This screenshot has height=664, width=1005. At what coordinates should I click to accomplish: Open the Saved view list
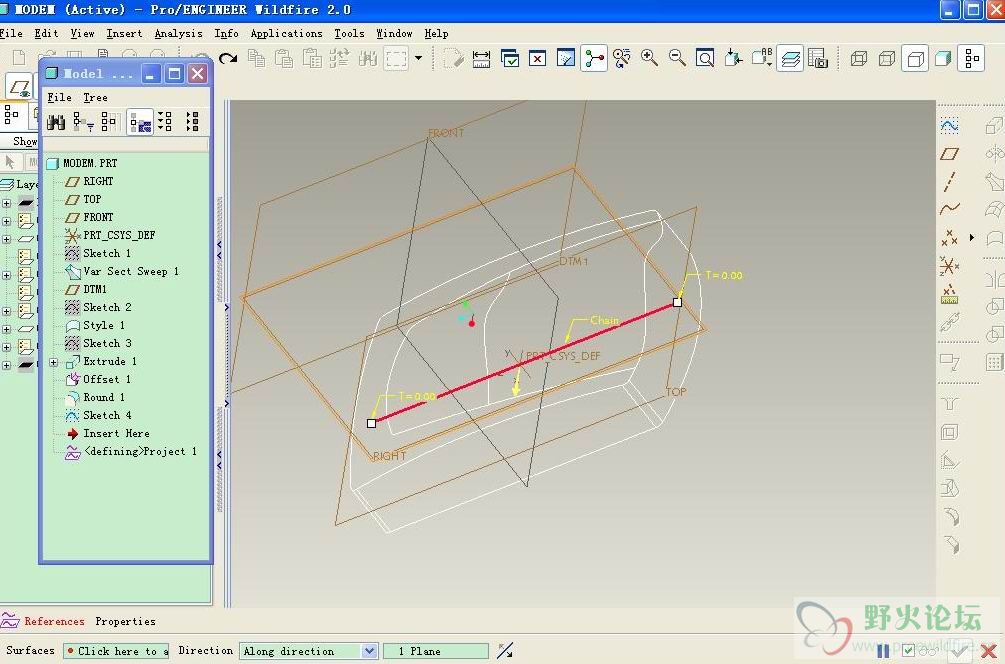[x=761, y=58]
